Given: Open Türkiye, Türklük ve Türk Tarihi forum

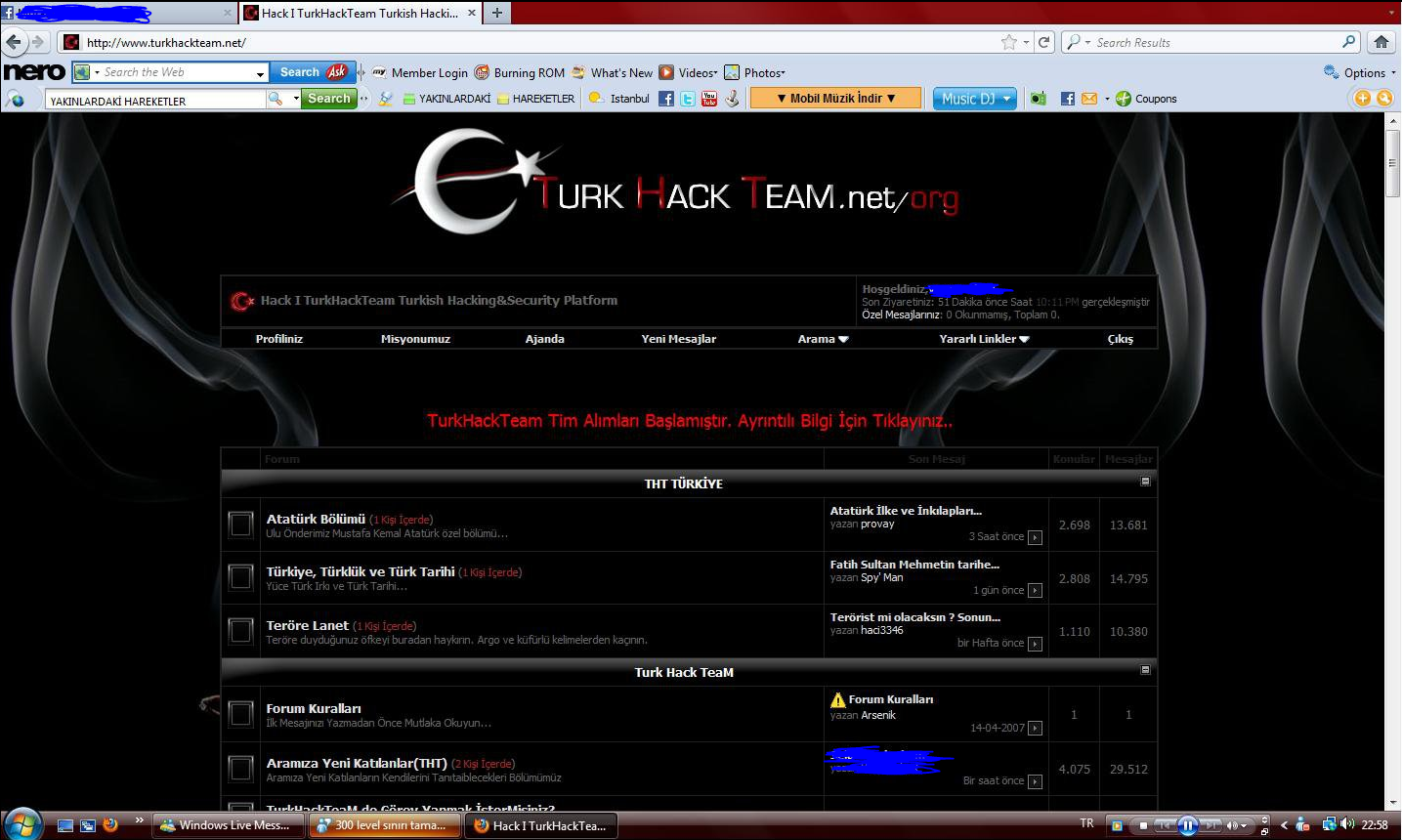Looking at the screenshot, I should click(361, 571).
